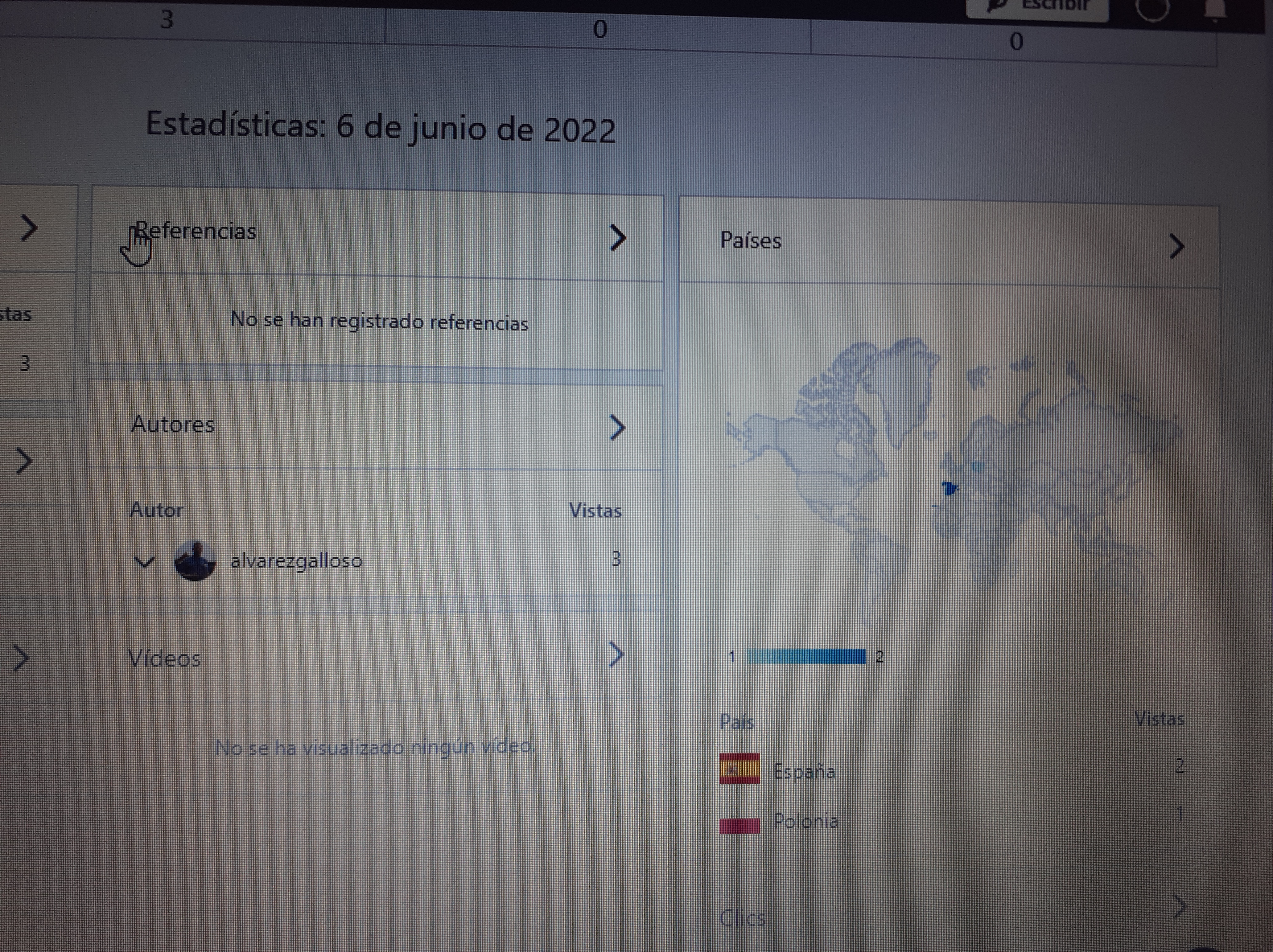Select the alvarezgalloso author name
The width and height of the screenshot is (1273, 952).
coord(296,560)
